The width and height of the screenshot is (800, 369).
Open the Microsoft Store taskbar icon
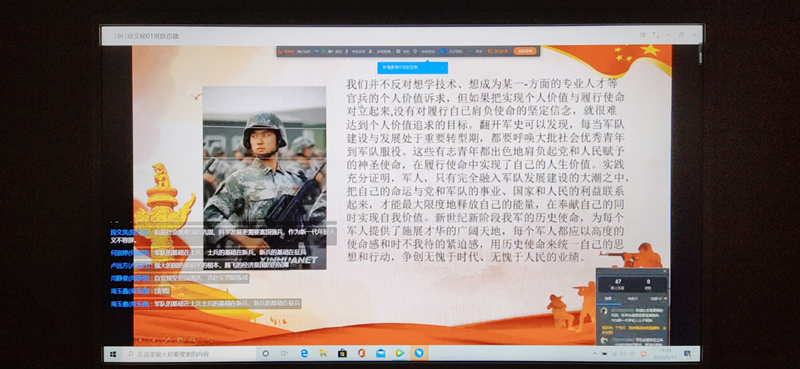coord(342,353)
